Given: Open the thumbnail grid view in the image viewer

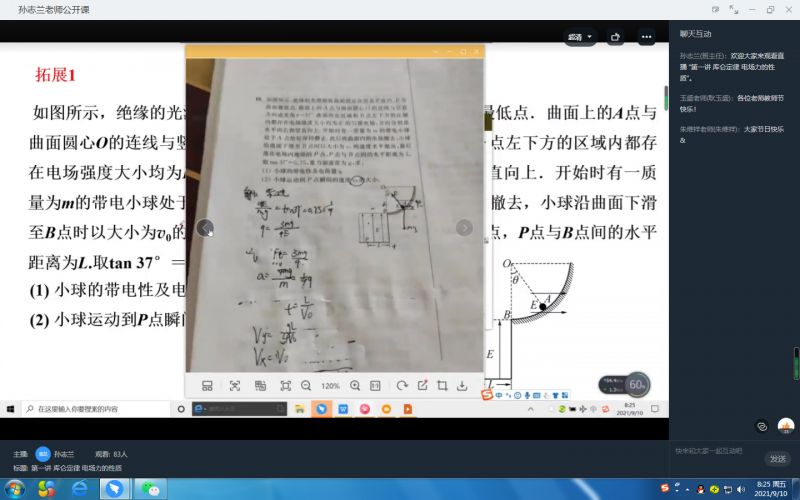Looking at the screenshot, I should point(207,386).
